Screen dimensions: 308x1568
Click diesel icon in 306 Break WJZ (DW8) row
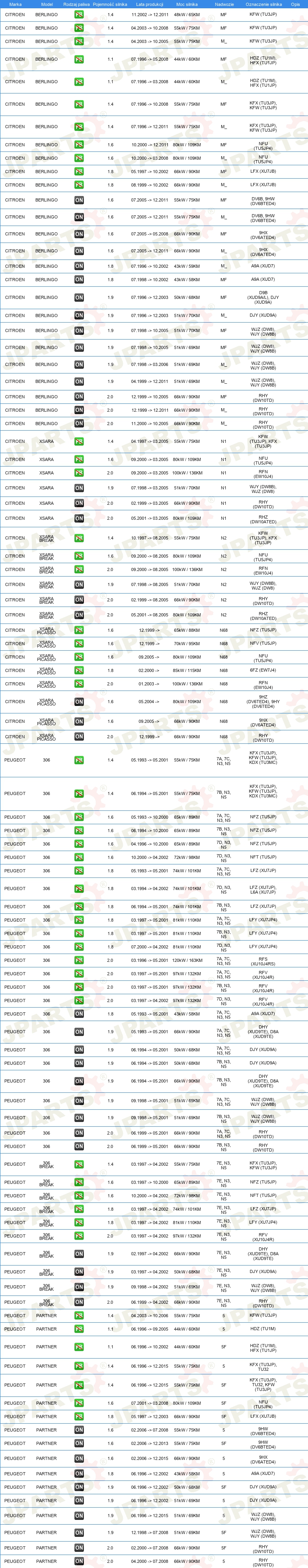coord(79,1287)
